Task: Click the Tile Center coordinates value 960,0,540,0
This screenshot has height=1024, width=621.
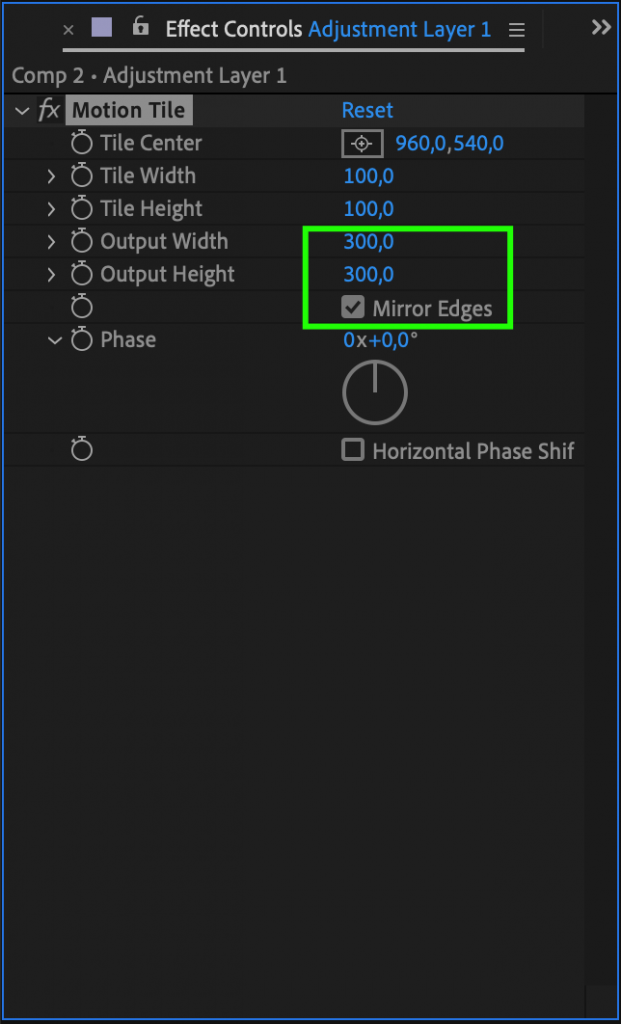Action: [x=452, y=143]
